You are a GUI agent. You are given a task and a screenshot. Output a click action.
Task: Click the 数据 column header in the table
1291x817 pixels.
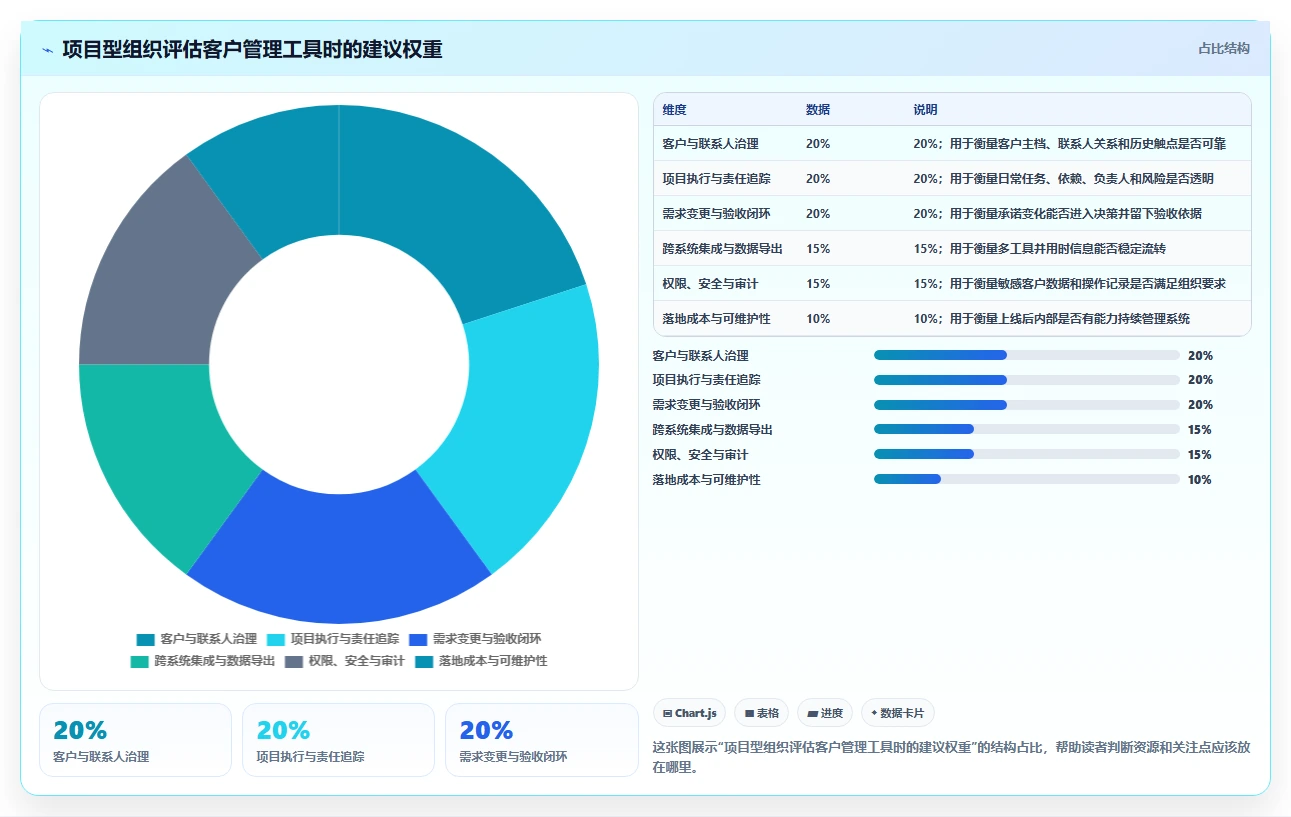coord(818,110)
